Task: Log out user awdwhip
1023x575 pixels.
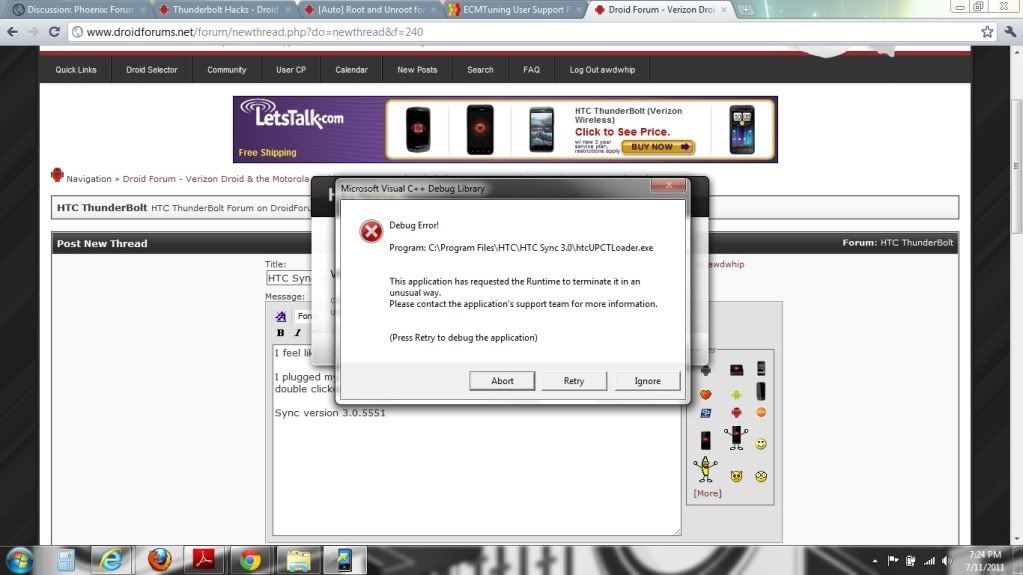Action: [602, 70]
